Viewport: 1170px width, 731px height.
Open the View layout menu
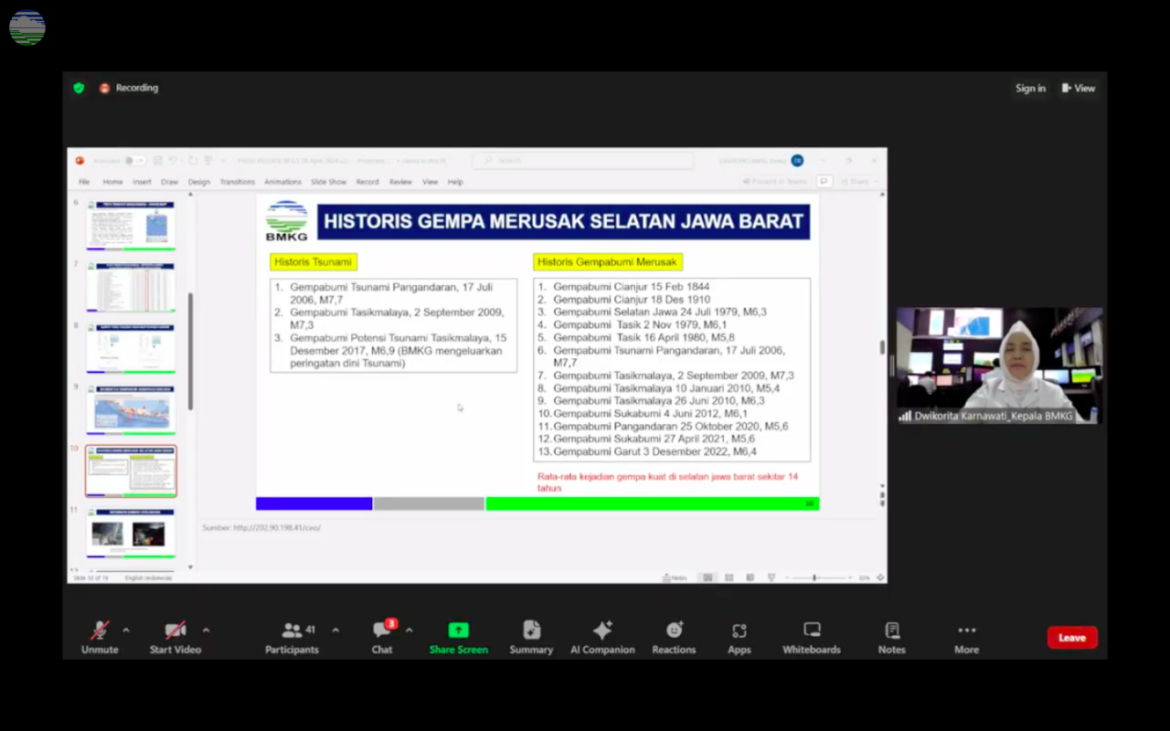click(x=1078, y=88)
